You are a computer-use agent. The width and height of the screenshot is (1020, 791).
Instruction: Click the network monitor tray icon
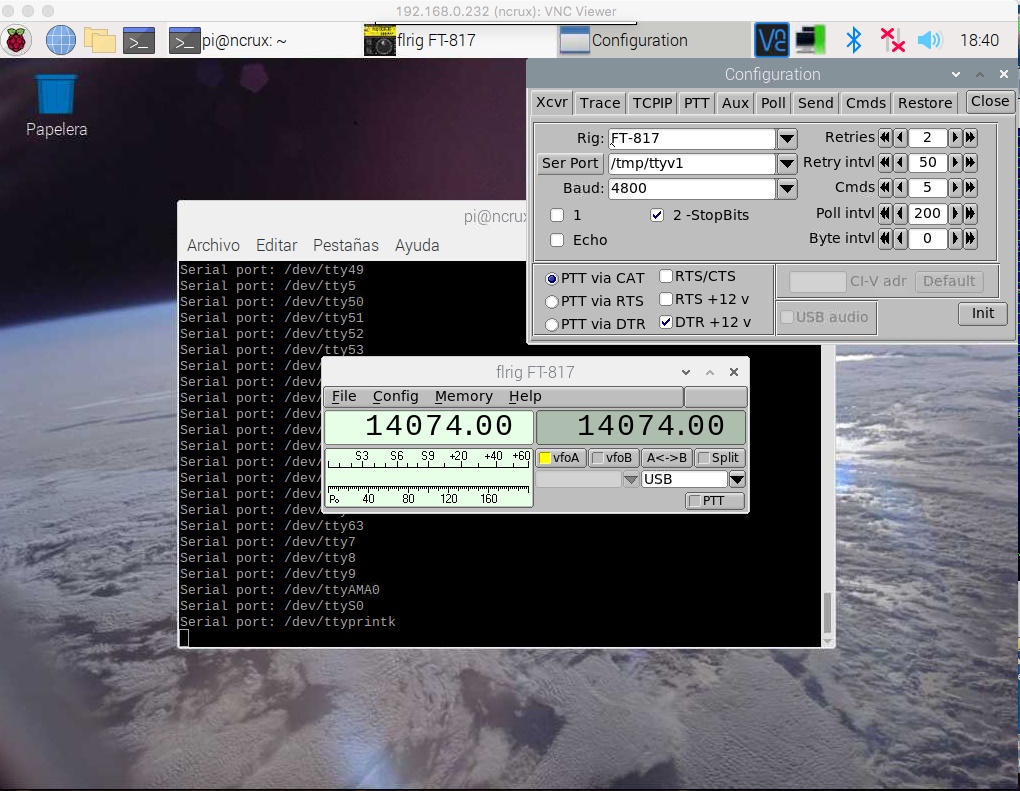[x=811, y=40]
